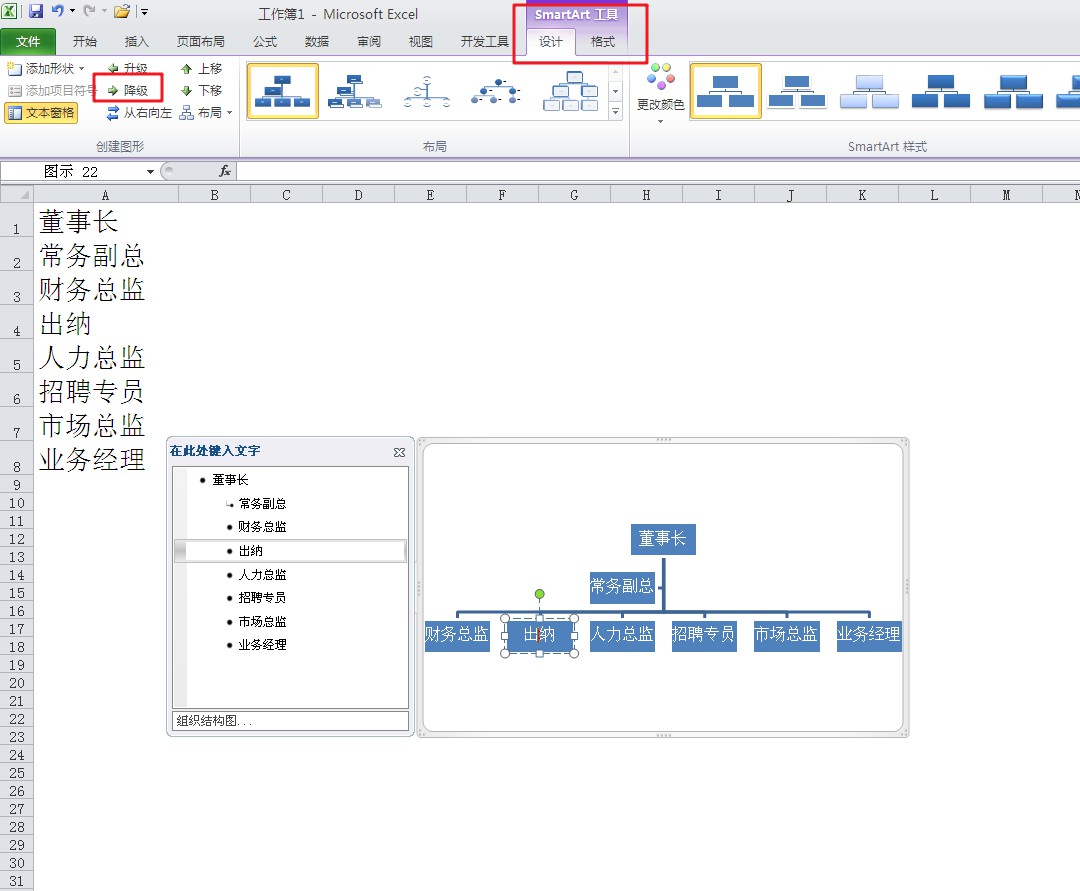Click the Save icon in quick access toolbar
The height and width of the screenshot is (891, 1080).
pyautogui.click(x=36, y=11)
